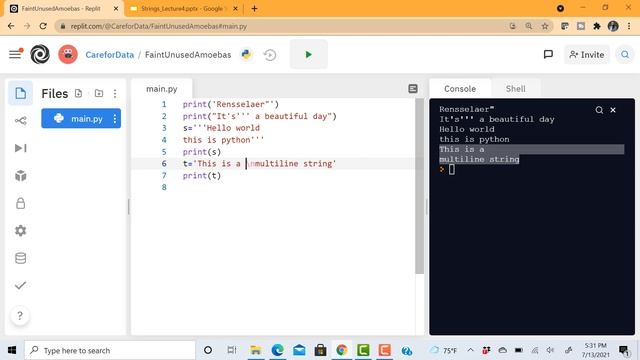Select the Files sidebar icon
The height and width of the screenshot is (360, 640).
click(20, 93)
